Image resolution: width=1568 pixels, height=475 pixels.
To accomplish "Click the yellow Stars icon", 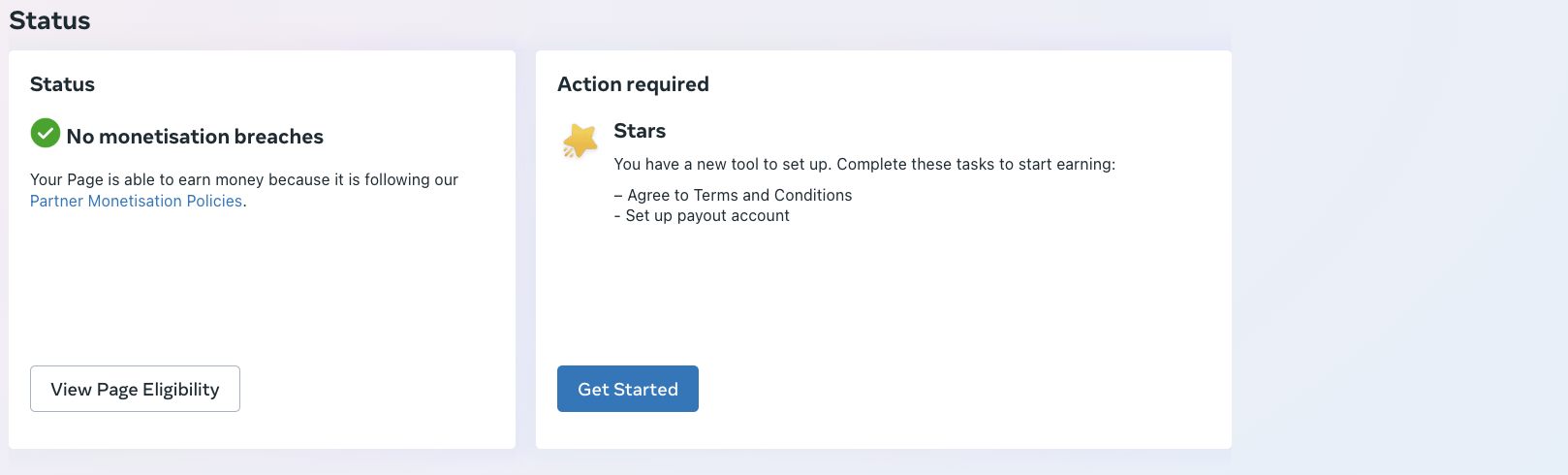I will (x=580, y=141).
